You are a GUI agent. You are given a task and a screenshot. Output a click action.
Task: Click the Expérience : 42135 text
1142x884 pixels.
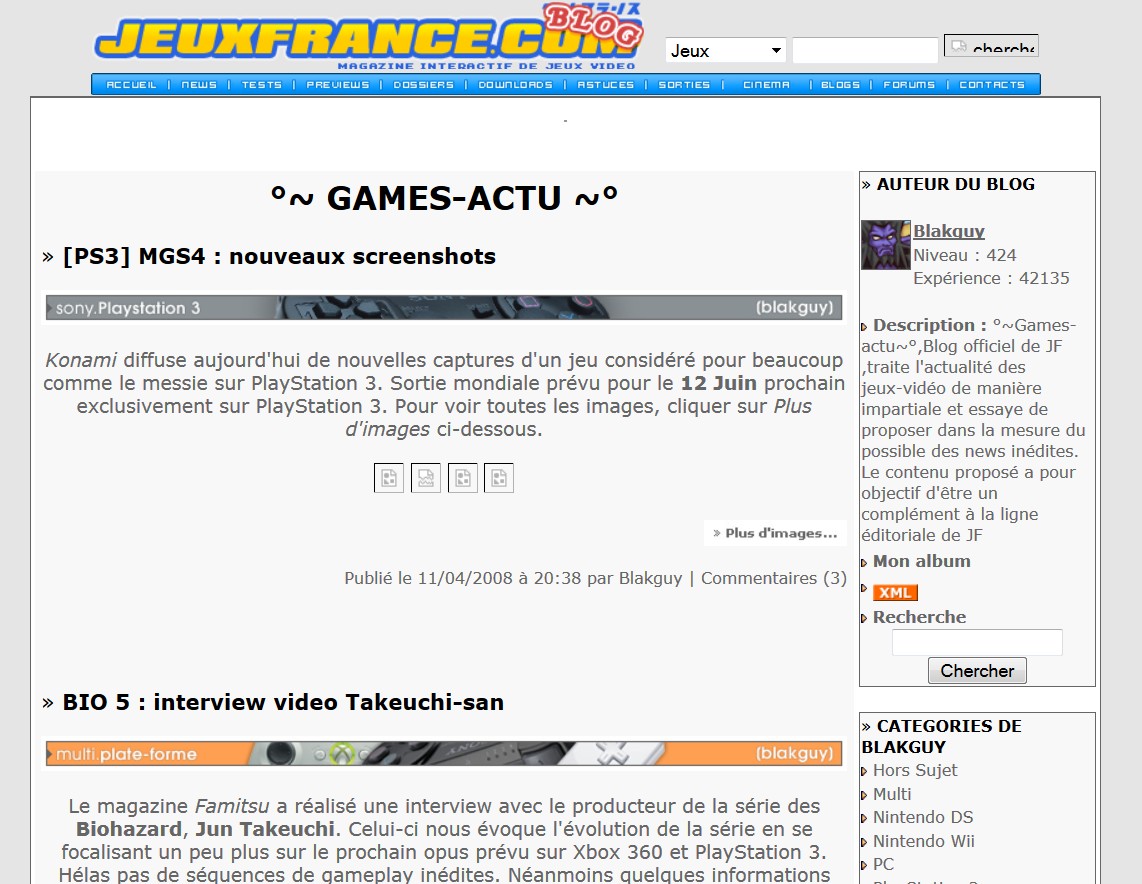[991, 278]
